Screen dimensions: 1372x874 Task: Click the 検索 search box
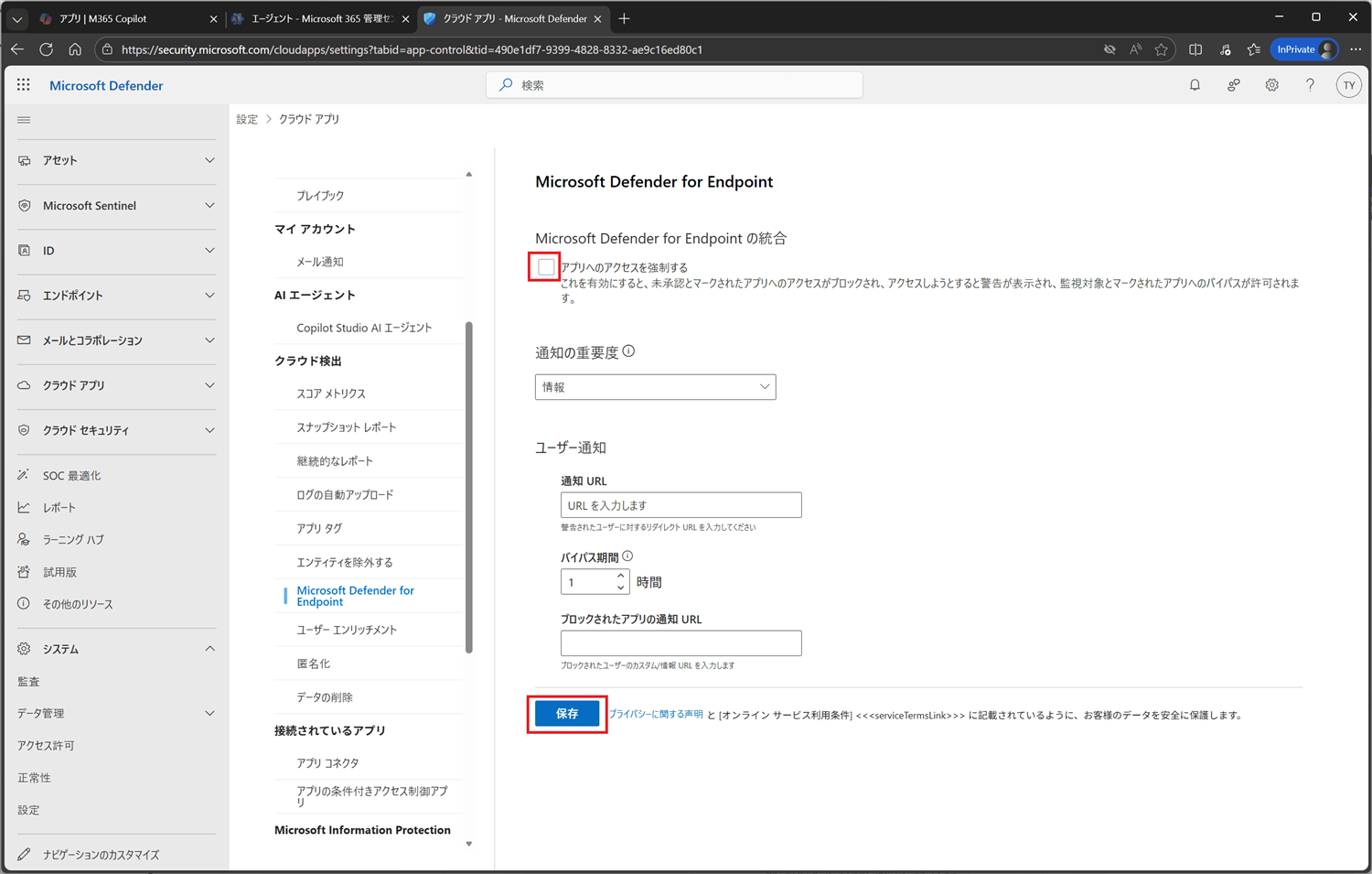coord(674,85)
